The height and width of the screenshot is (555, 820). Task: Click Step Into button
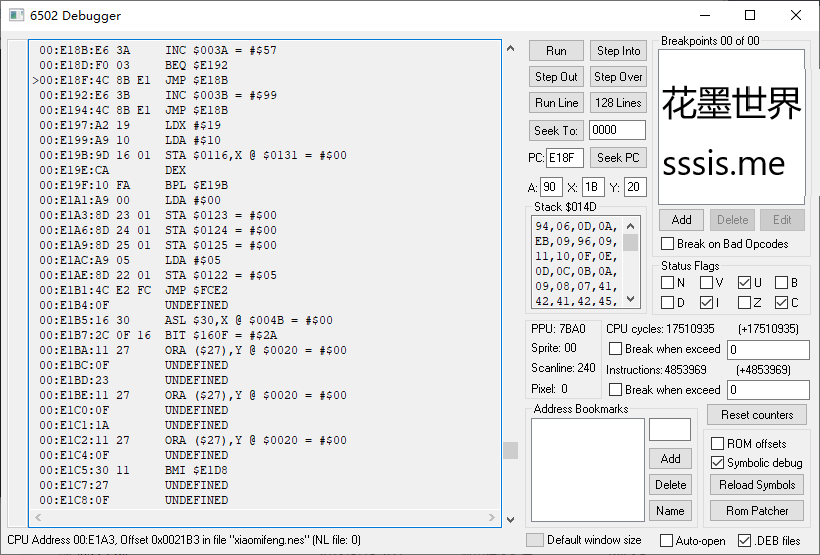(618, 51)
